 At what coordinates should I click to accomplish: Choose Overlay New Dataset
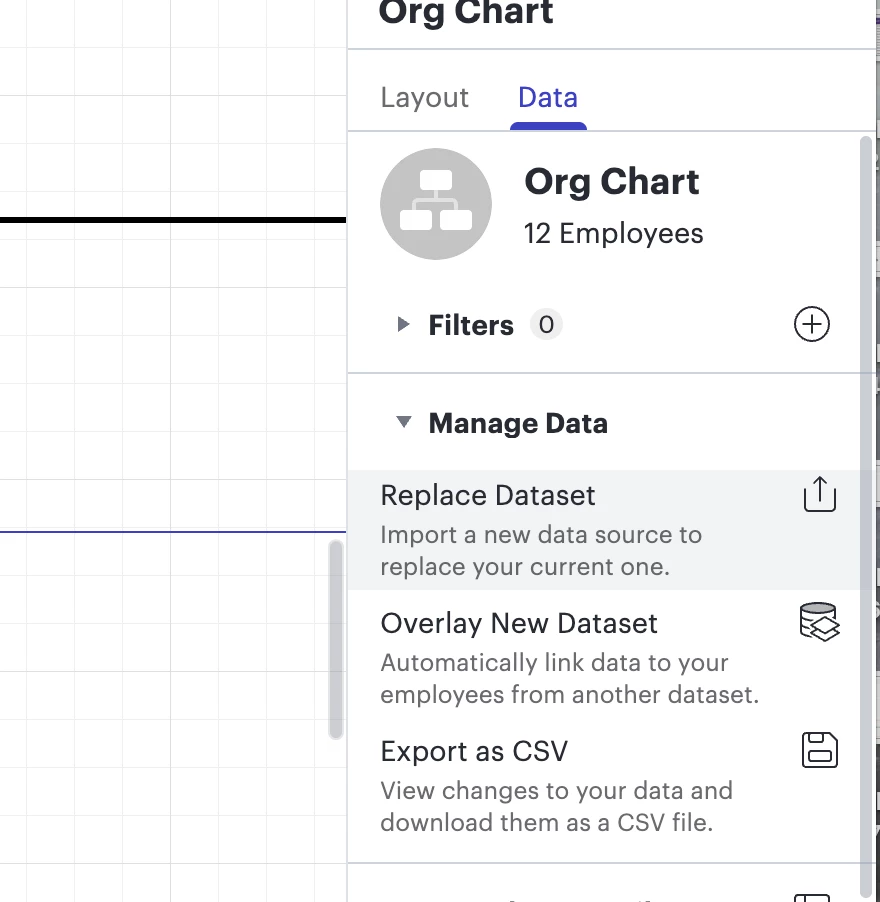click(x=610, y=658)
